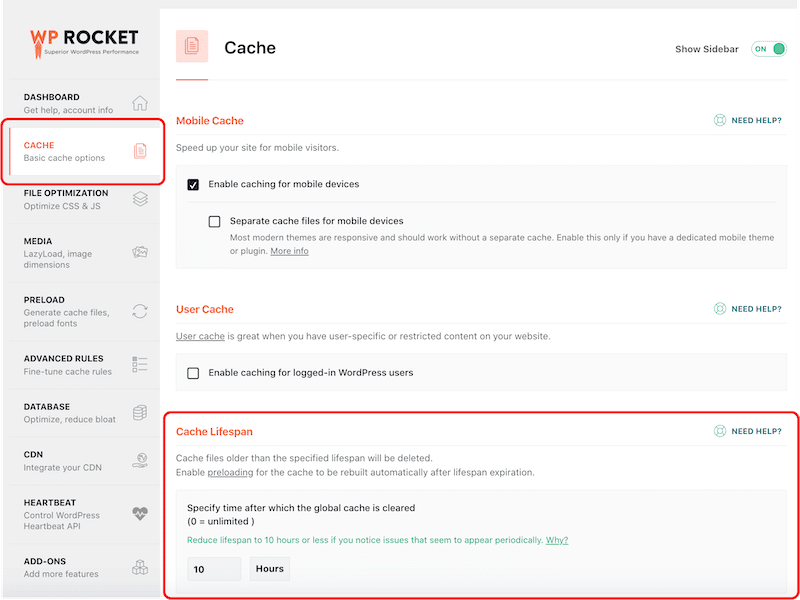Click the cache lifespan value field
800x600 pixels.
point(213,568)
